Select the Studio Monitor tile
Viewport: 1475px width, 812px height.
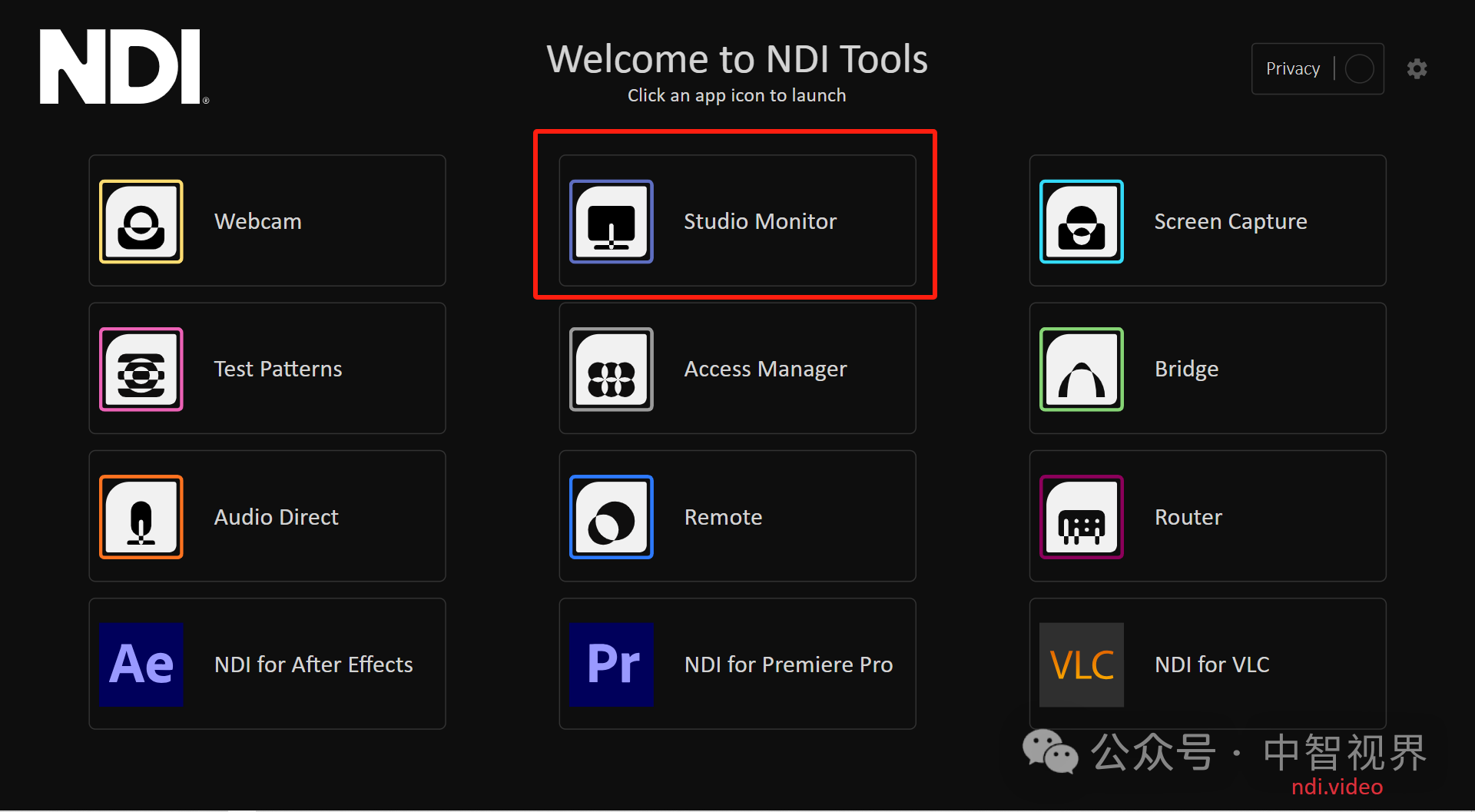[736, 220]
